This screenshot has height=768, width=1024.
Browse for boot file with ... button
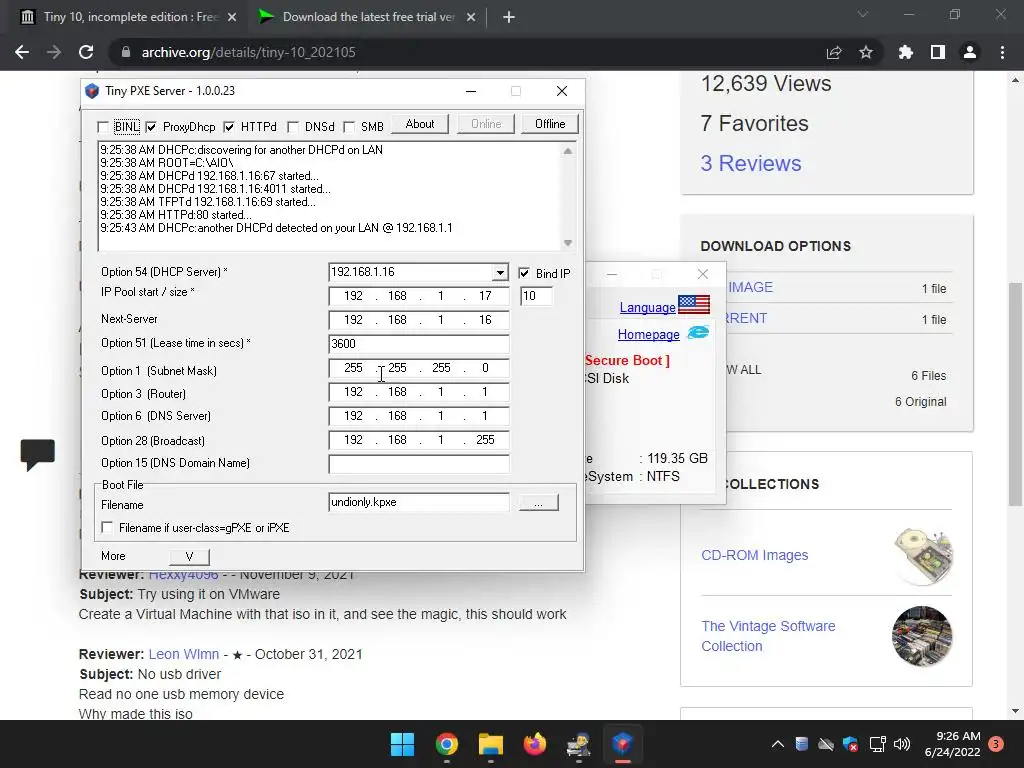(538, 503)
